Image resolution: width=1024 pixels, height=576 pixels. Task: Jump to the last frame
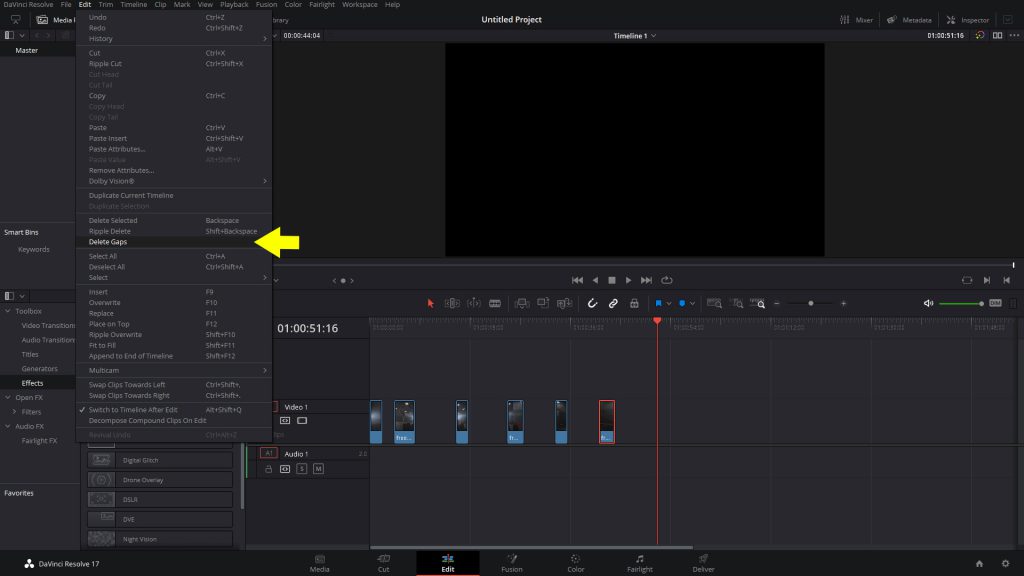click(x=647, y=280)
